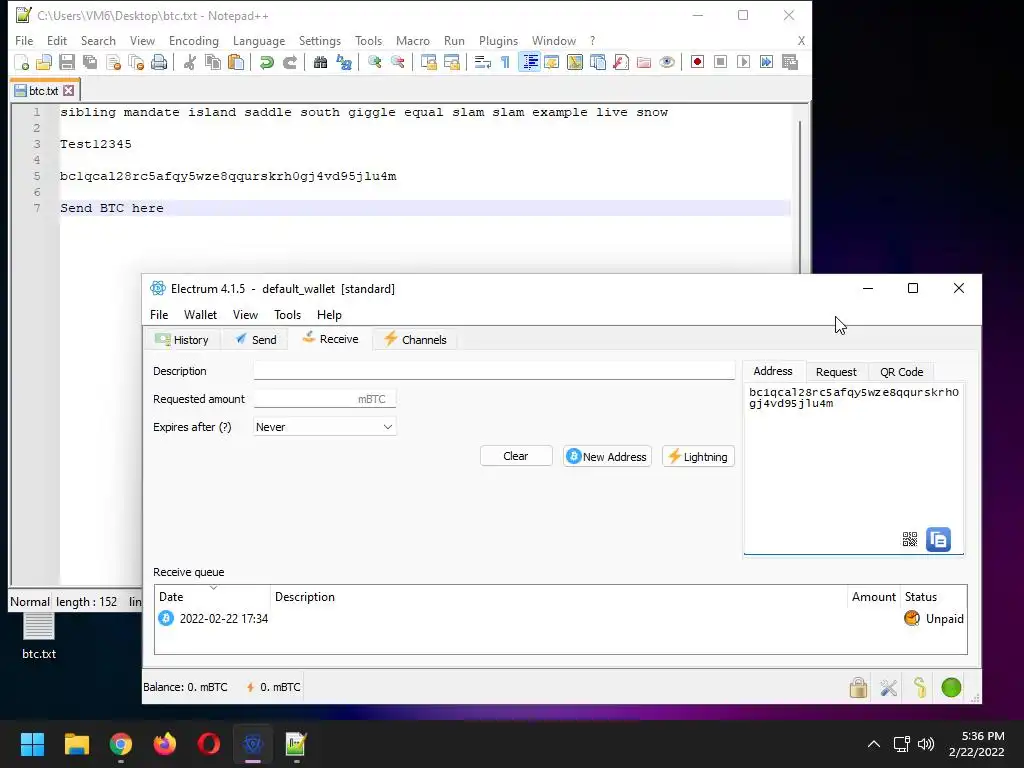
Task: Open Replace icon in Notepad++ toolbar
Action: coord(344,62)
